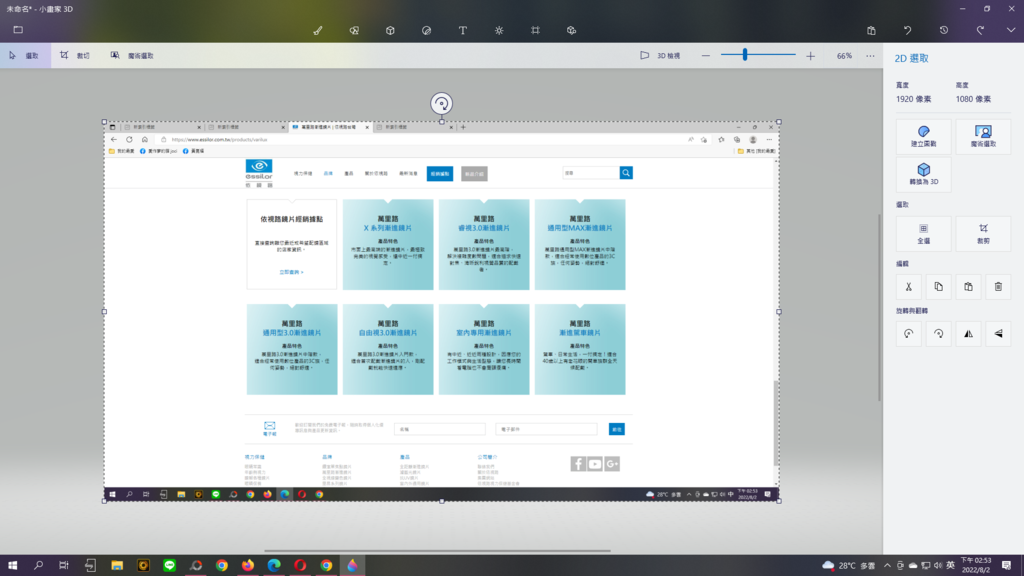The width and height of the screenshot is (1024, 576).
Task: Choose 魔術選取 magic select in toolbar
Action: 132,56
